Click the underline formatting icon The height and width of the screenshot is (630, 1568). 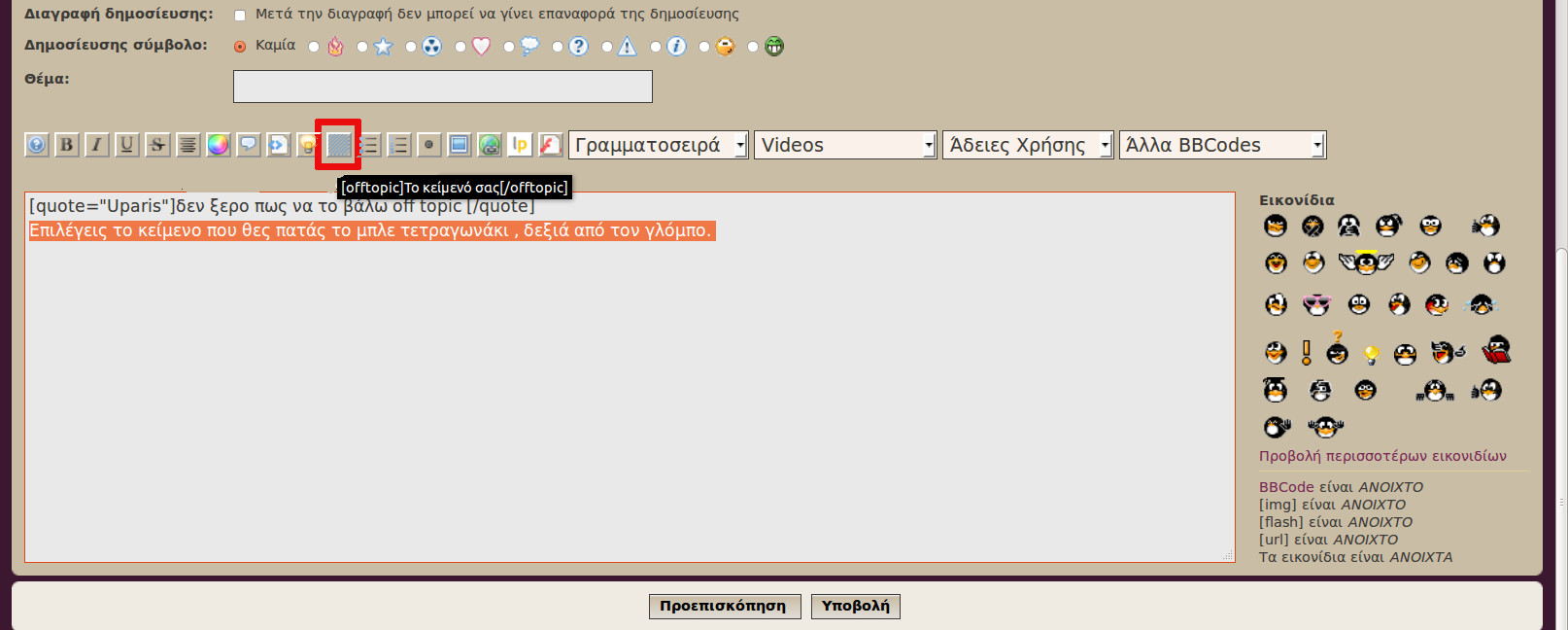(126, 145)
